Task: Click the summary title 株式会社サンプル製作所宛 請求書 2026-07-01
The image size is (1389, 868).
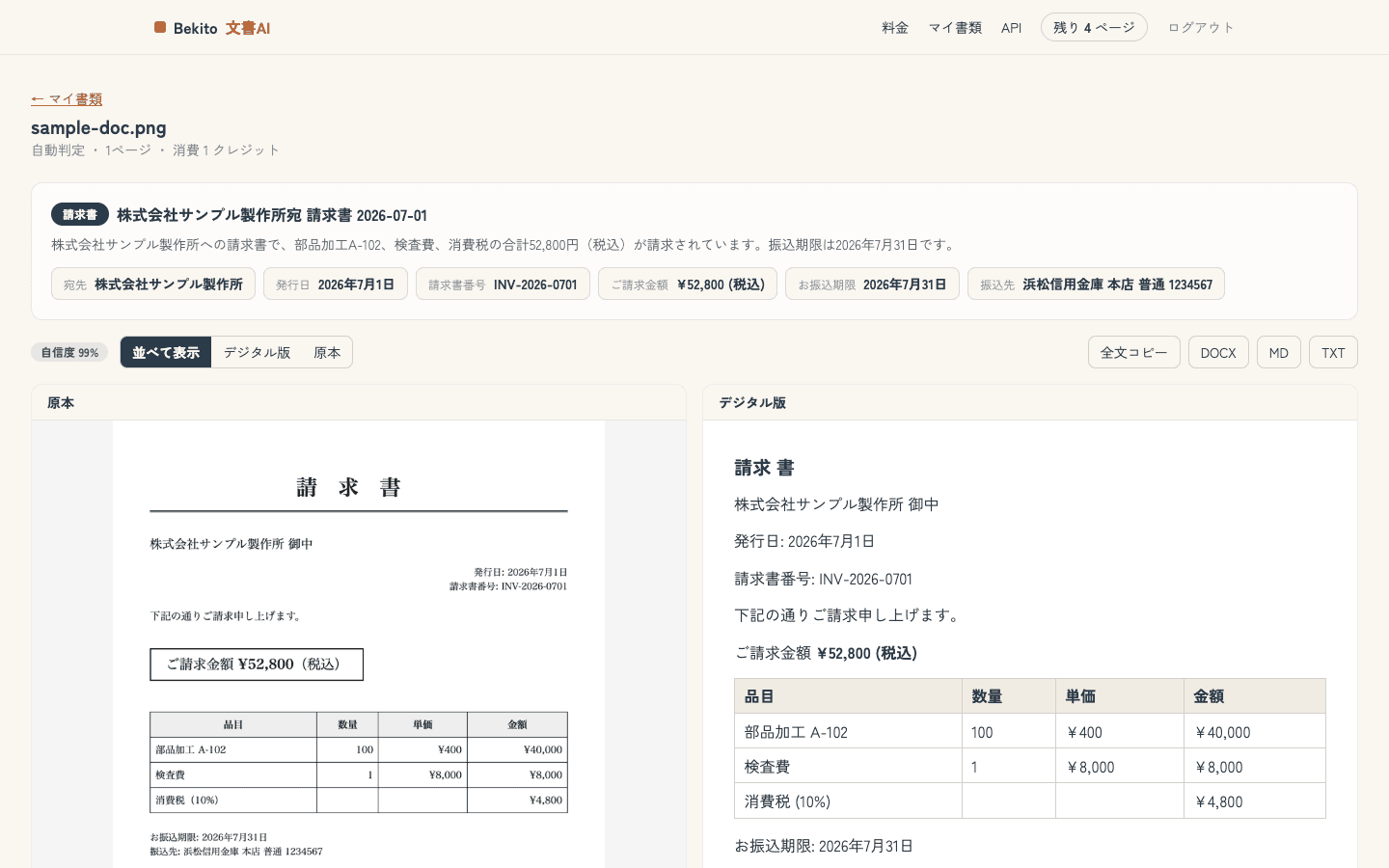Action: (272, 215)
